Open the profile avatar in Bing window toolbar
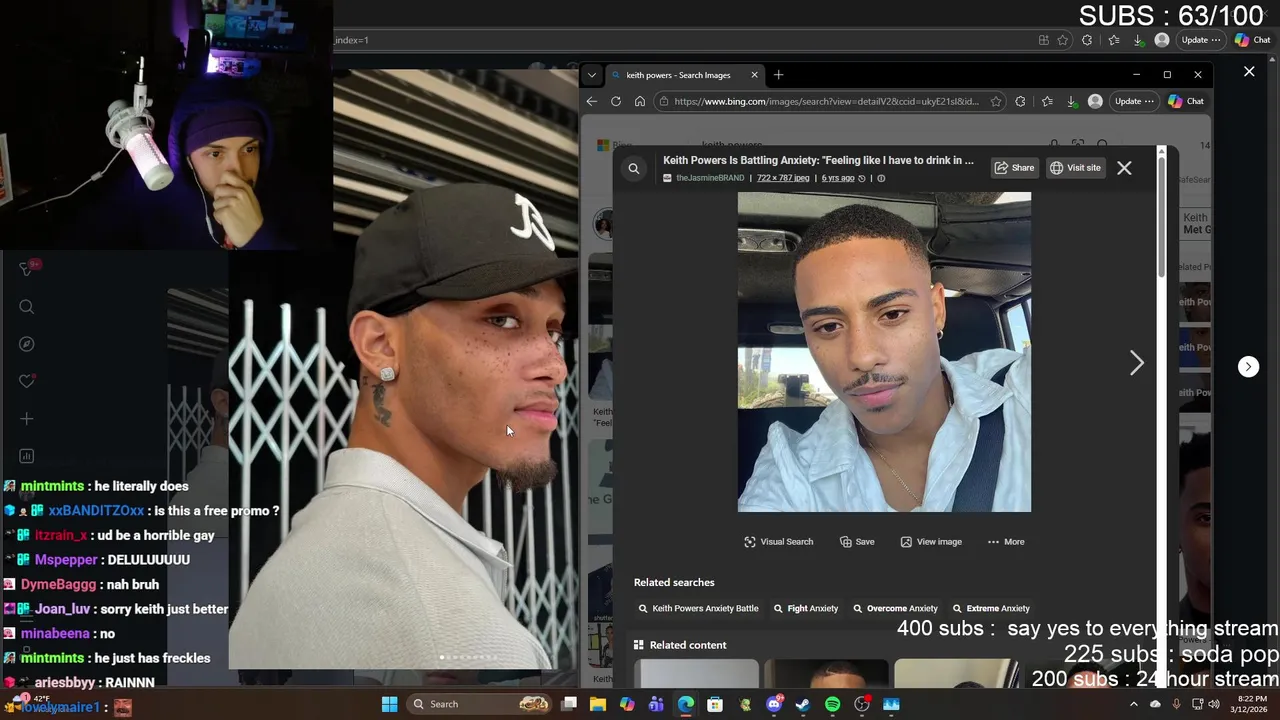 click(1095, 101)
